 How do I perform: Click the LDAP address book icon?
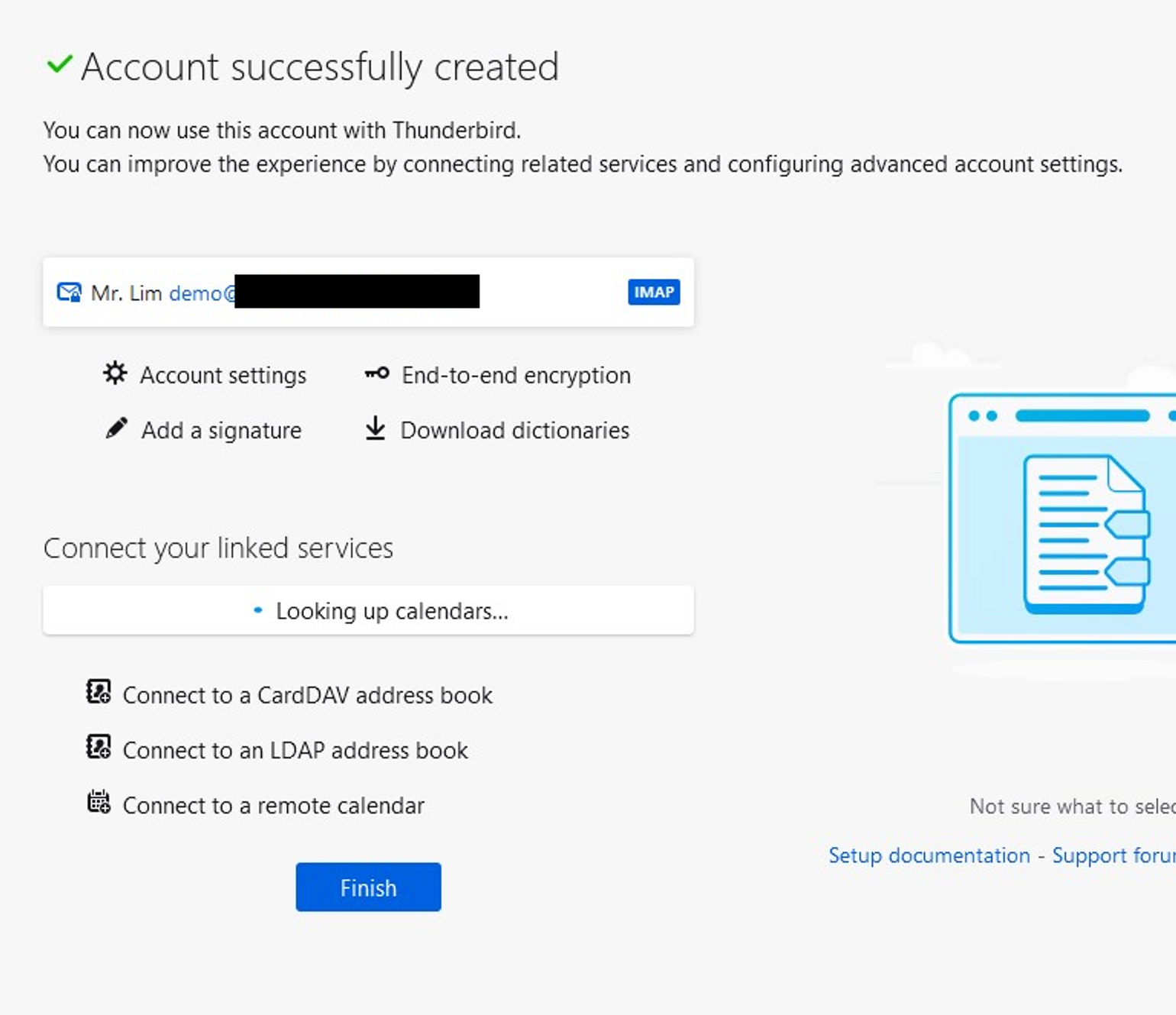click(x=99, y=747)
